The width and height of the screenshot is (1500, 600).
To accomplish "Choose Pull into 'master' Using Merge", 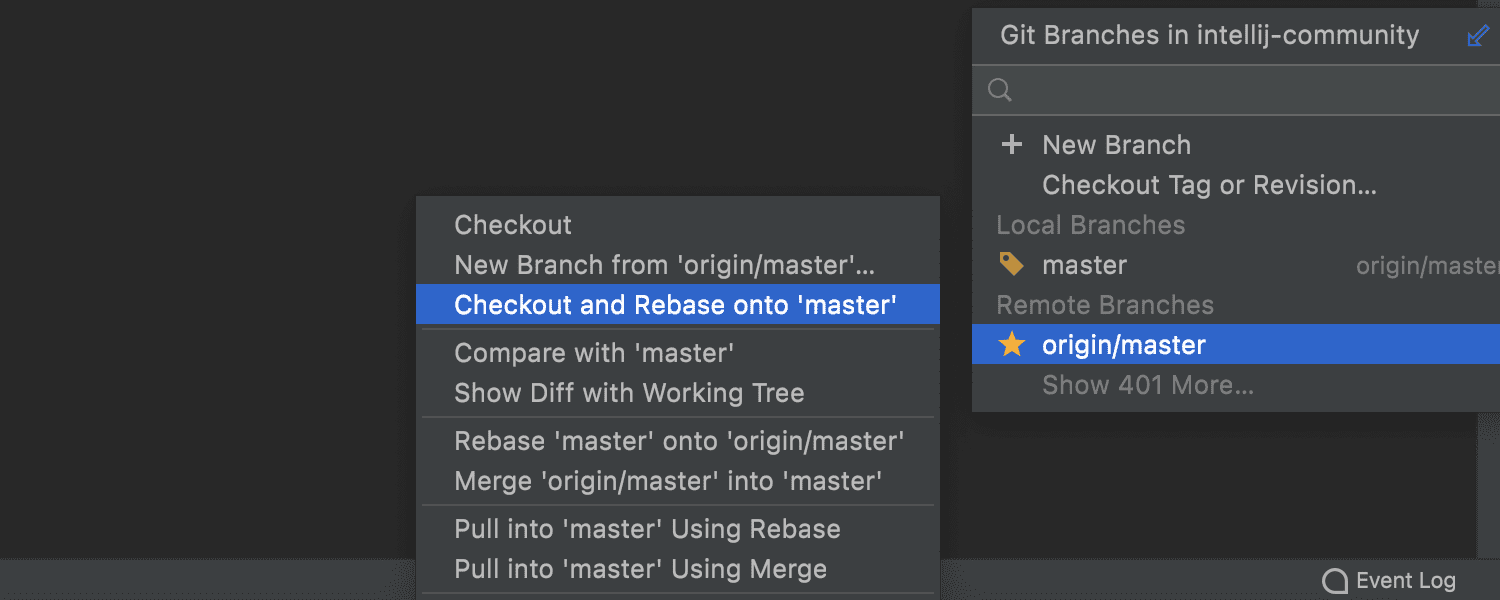I will coord(677,569).
